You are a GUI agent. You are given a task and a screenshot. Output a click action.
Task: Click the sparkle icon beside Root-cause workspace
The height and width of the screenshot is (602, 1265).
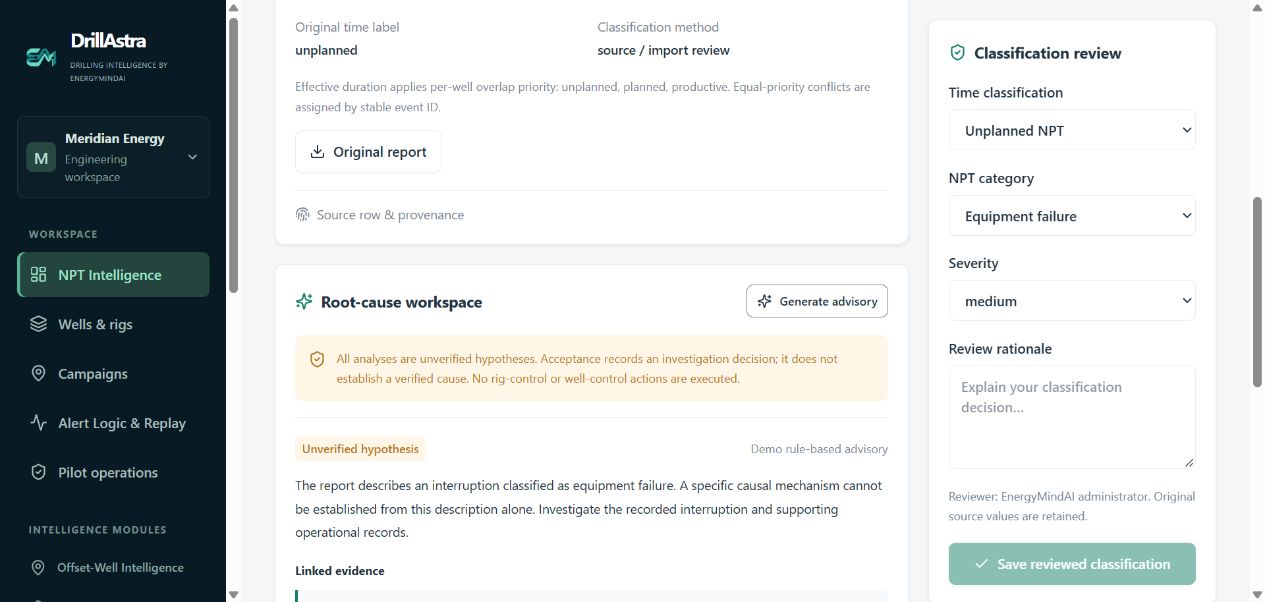[x=304, y=302]
